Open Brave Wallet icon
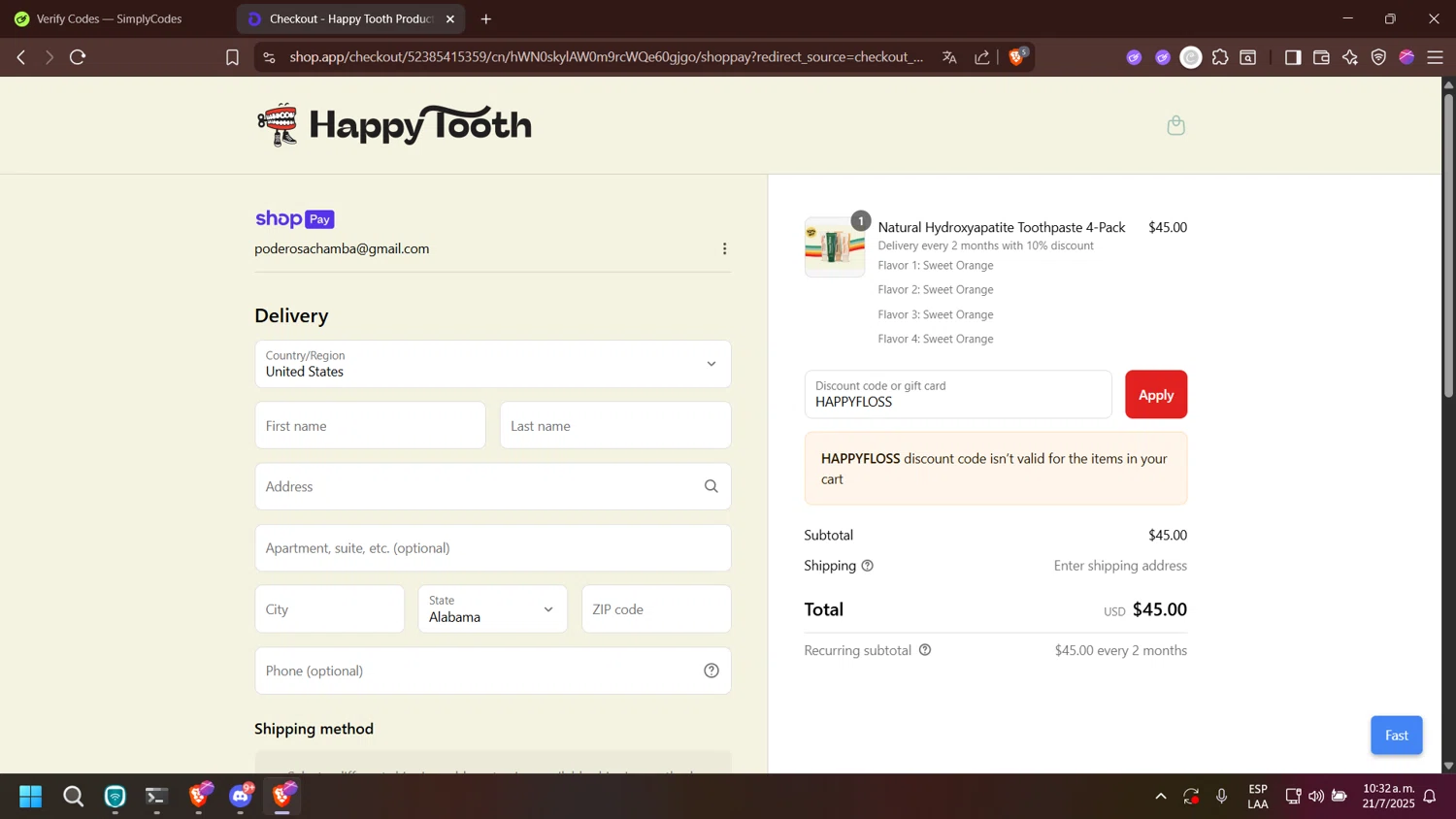Viewport: 1456px width, 819px height. coord(1321,57)
